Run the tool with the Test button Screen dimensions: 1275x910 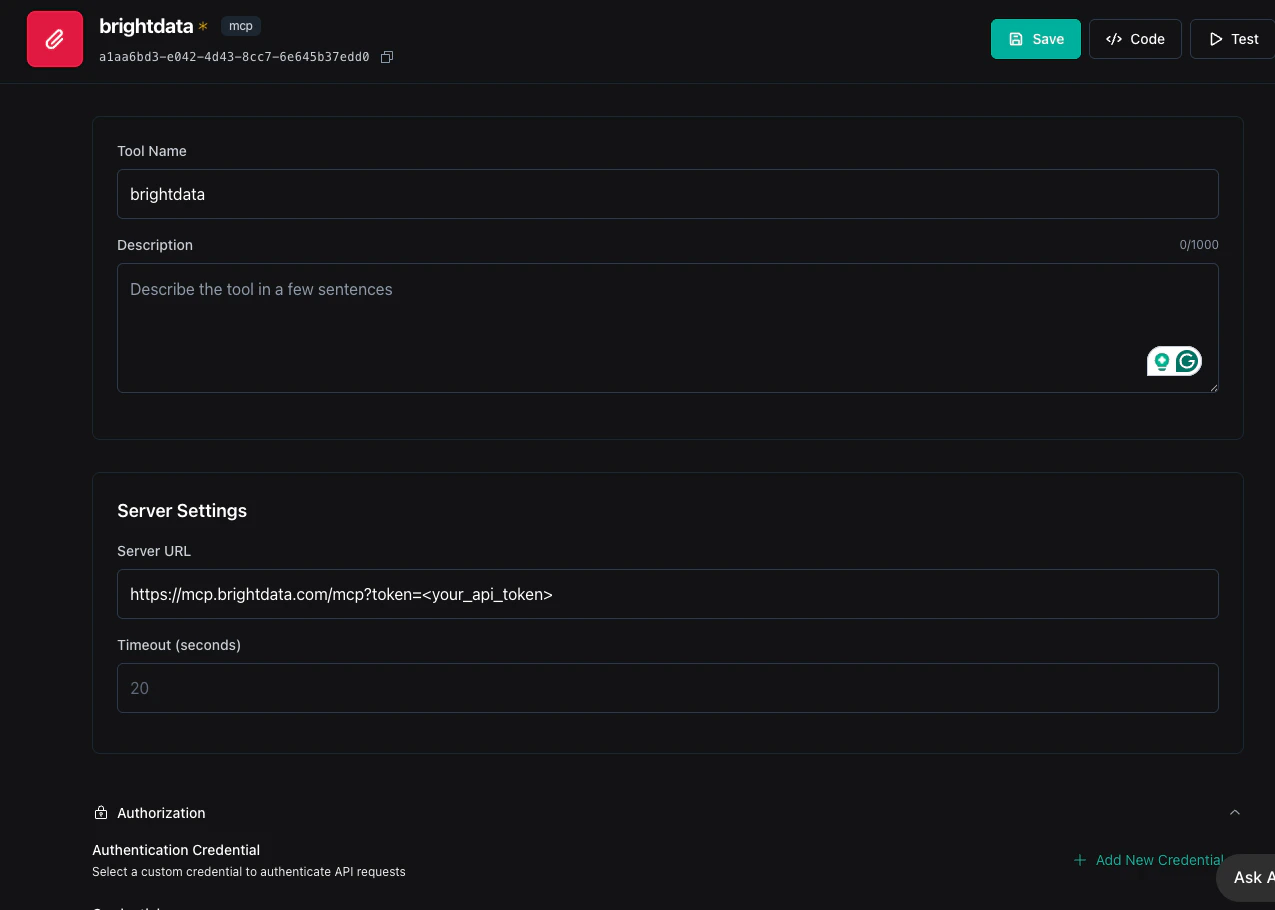click(1235, 39)
